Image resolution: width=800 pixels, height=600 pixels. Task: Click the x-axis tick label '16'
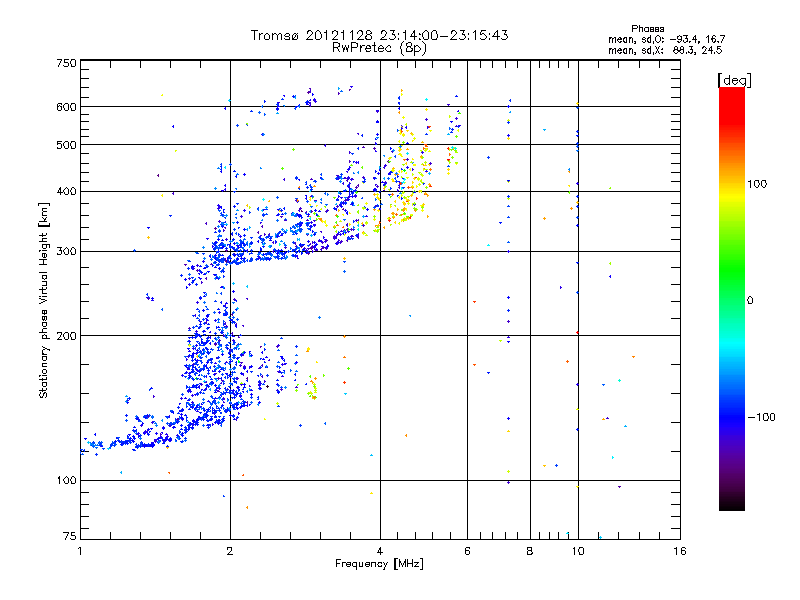pyautogui.click(x=680, y=551)
